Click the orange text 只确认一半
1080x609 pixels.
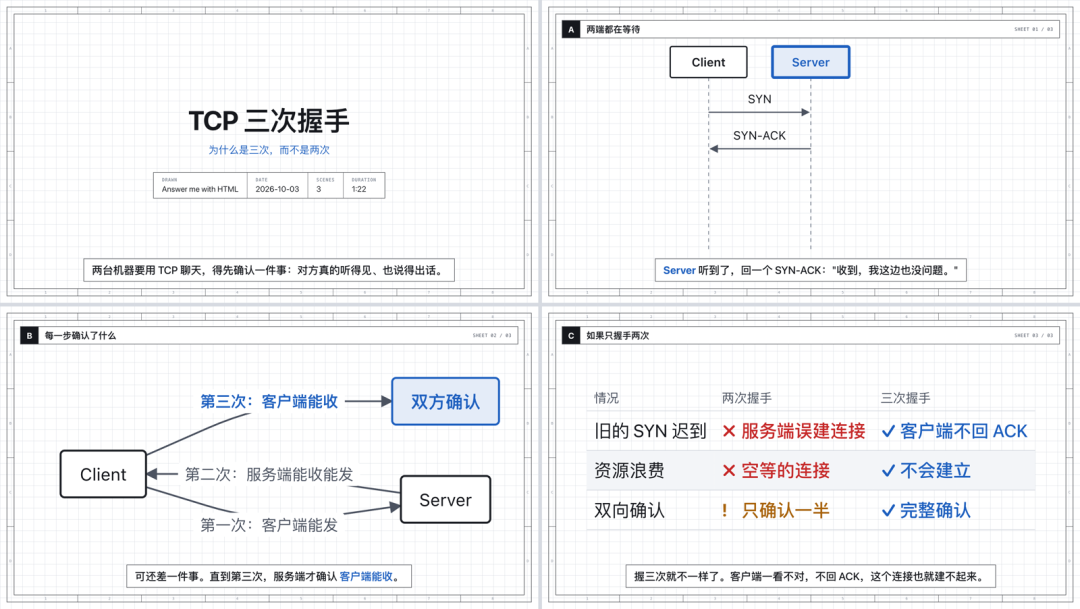[x=786, y=510]
